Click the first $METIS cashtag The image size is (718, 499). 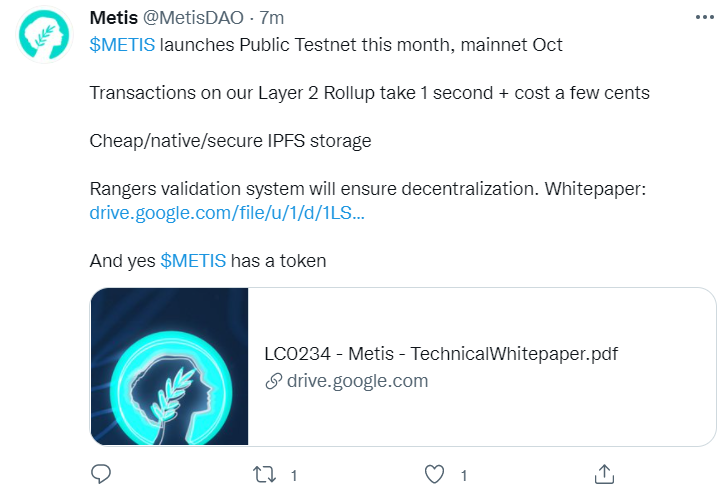point(122,45)
